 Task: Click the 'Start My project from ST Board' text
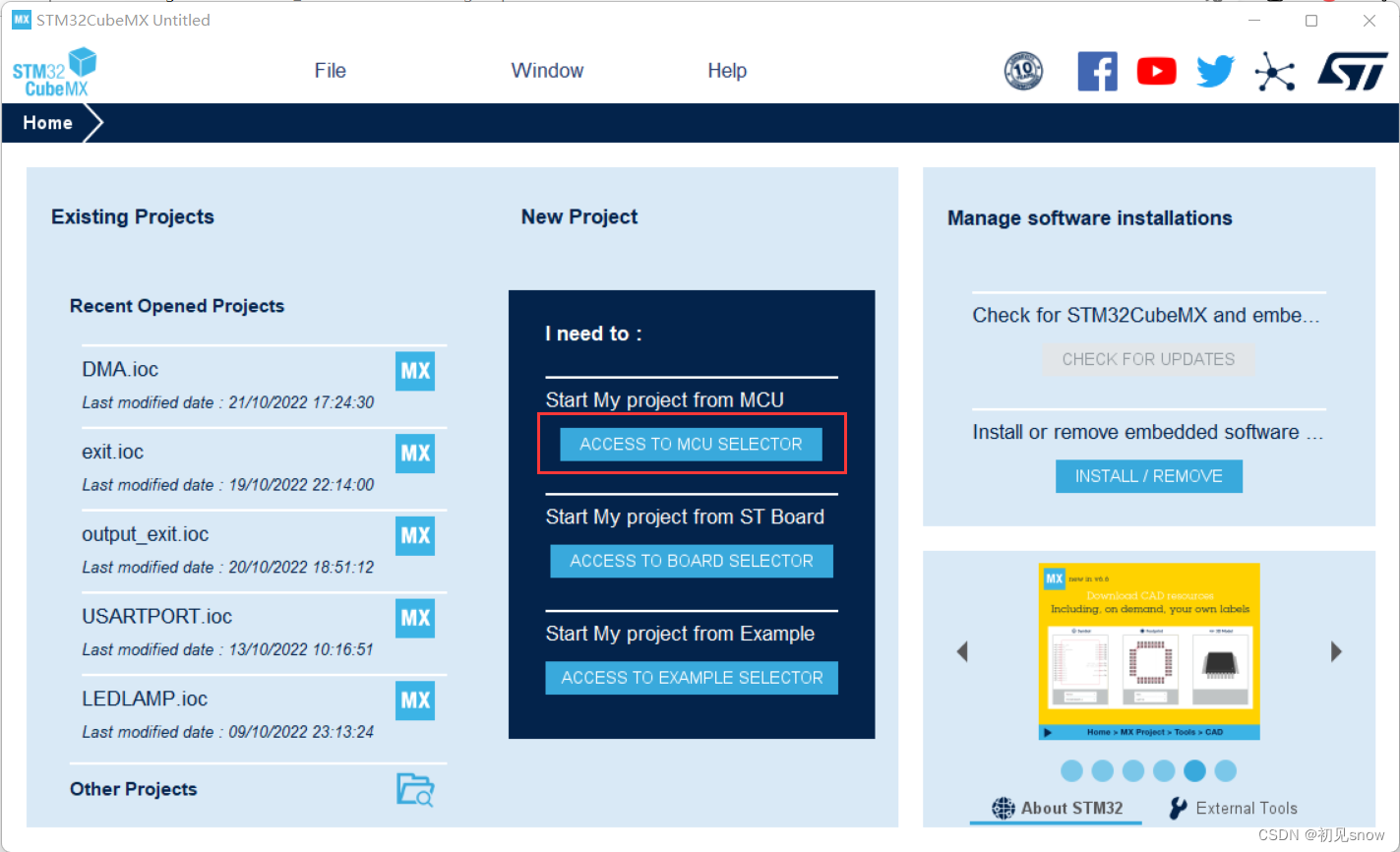(685, 517)
